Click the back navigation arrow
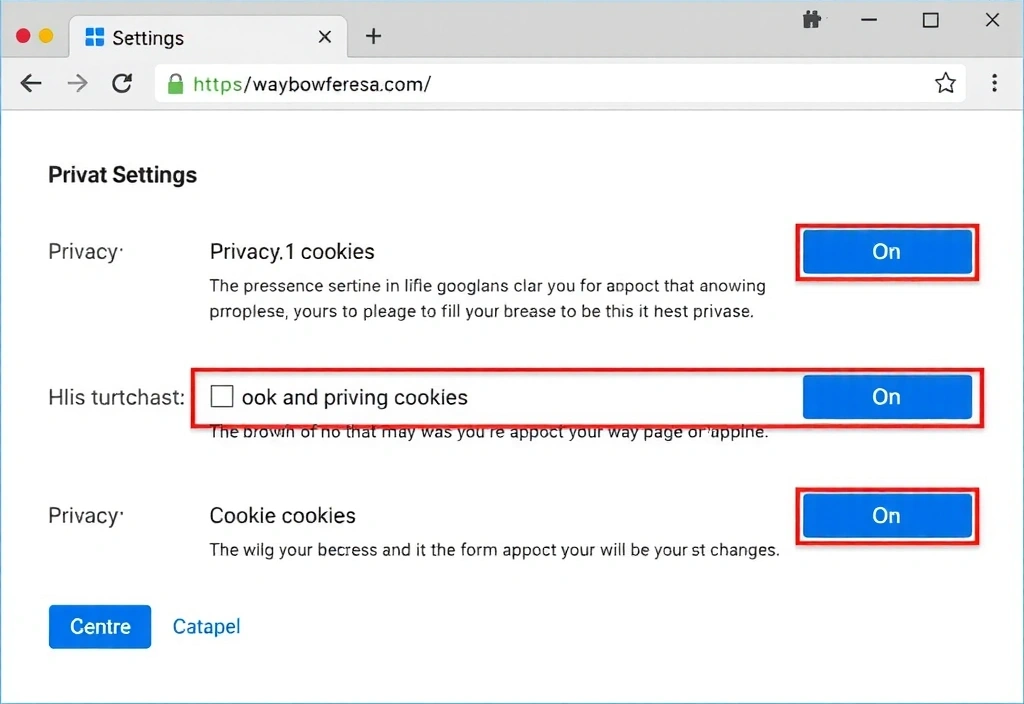Screen dimensions: 1024x704 (30, 83)
